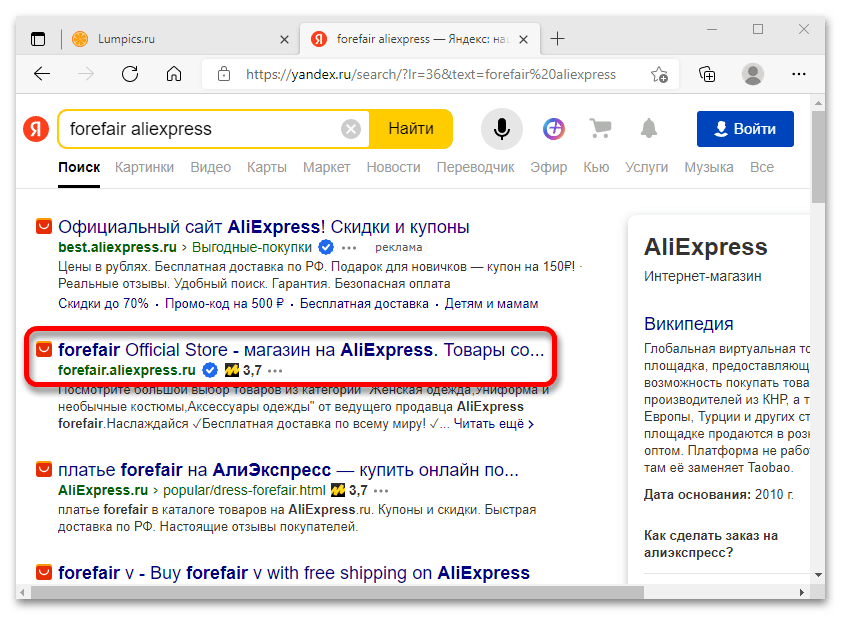Open the browser home page icon
The width and height of the screenshot is (841, 636).
click(174, 74)
